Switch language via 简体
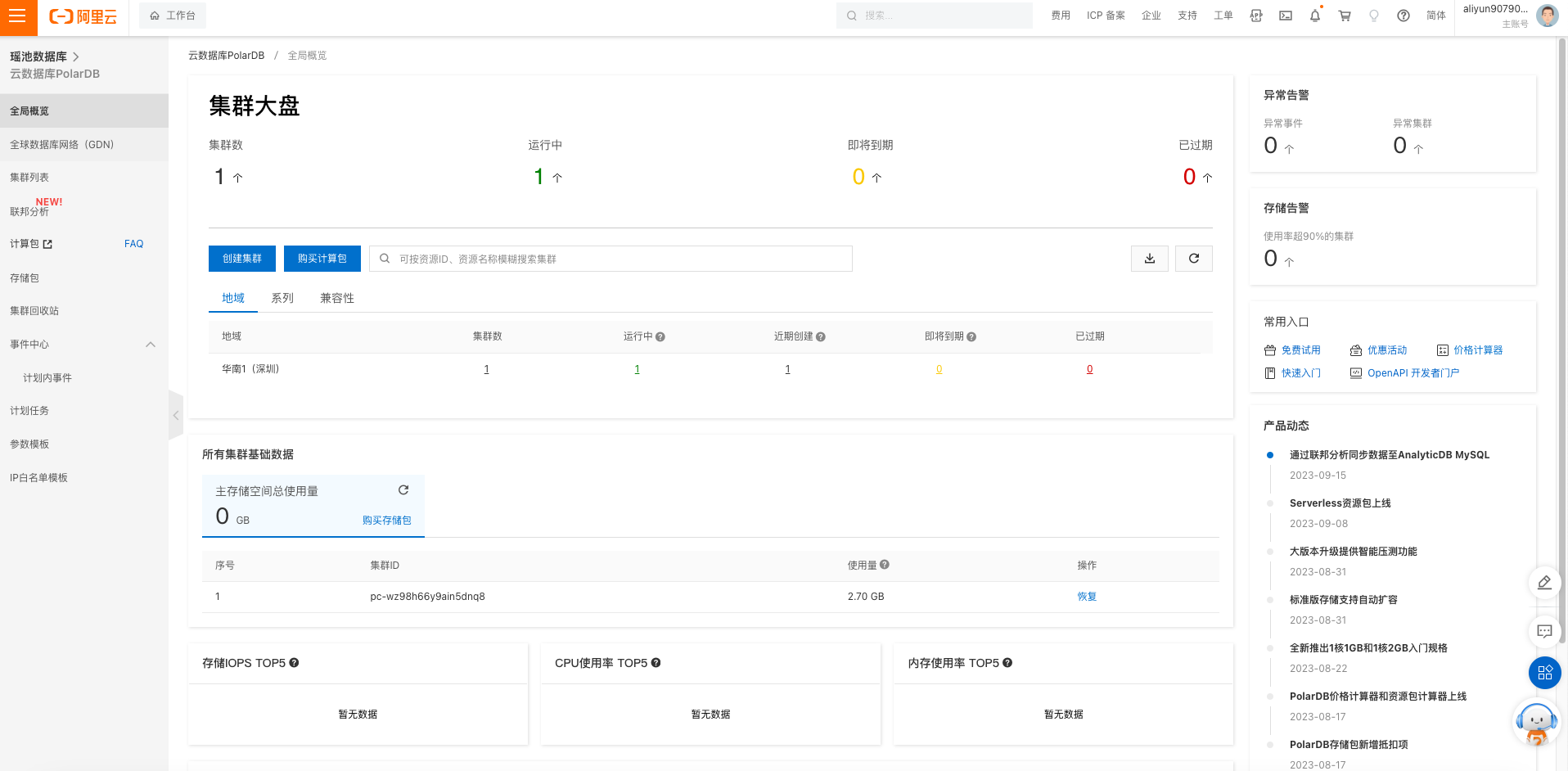This screenshot has height=771, width=1568. pos(1436,16)
